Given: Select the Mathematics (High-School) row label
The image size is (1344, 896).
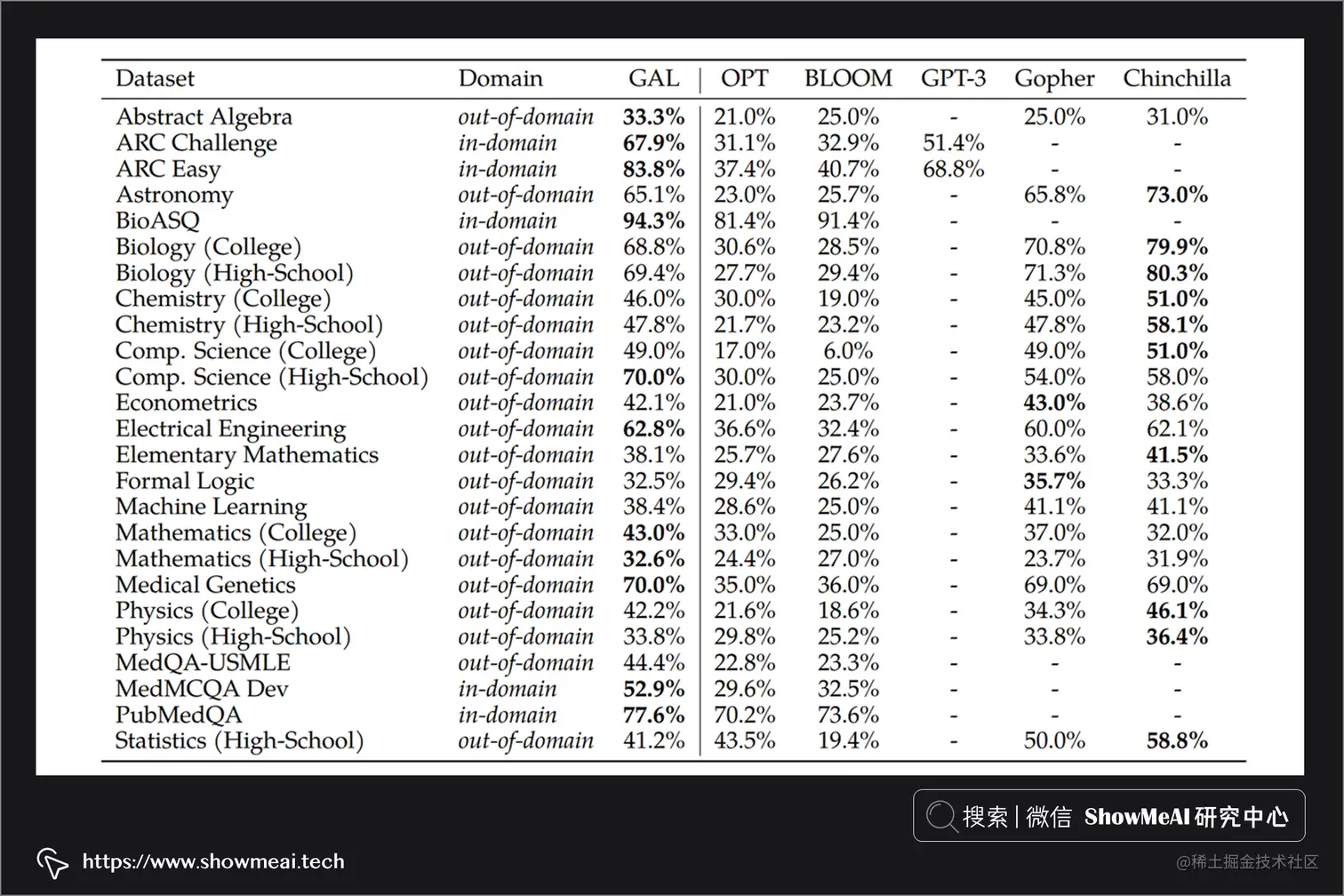Looking at the screenshot, I should tap(262, 559).
